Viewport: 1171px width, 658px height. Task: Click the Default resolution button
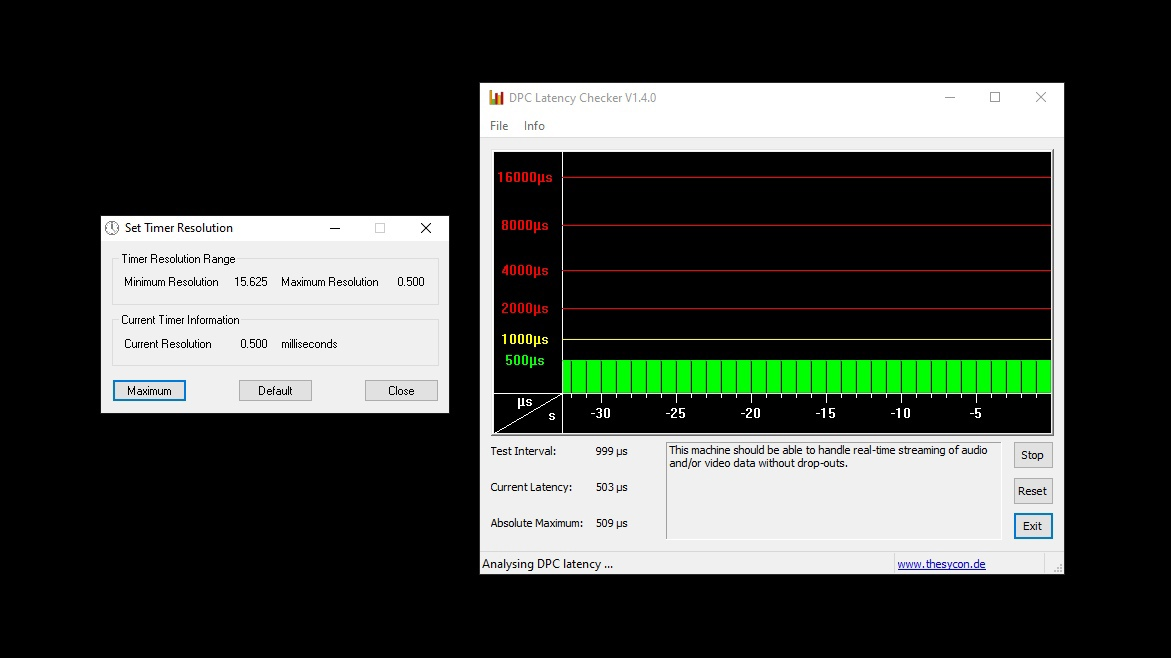click(275, 391)
